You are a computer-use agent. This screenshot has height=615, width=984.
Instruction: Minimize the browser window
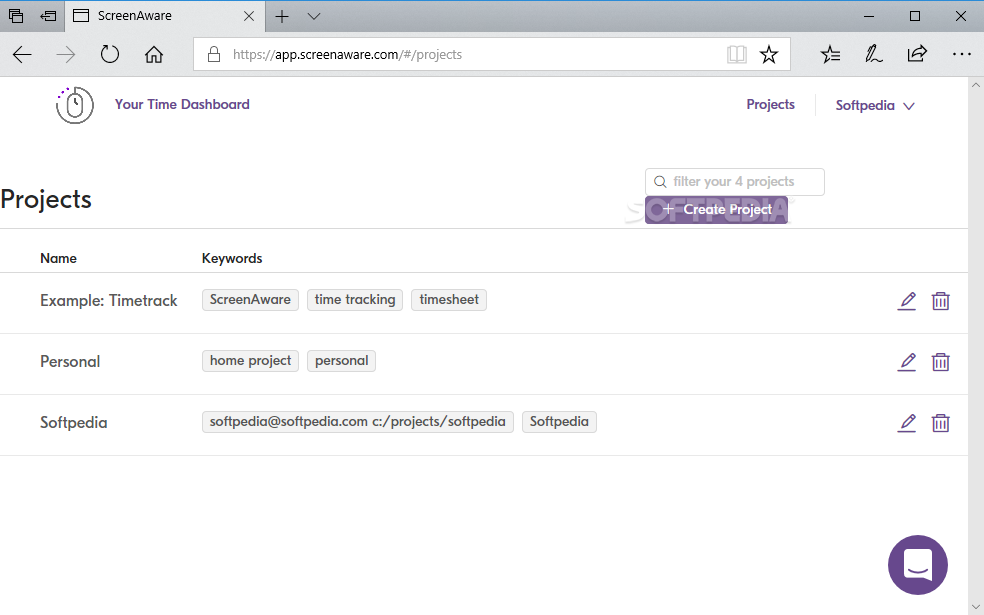coord(869,16)
